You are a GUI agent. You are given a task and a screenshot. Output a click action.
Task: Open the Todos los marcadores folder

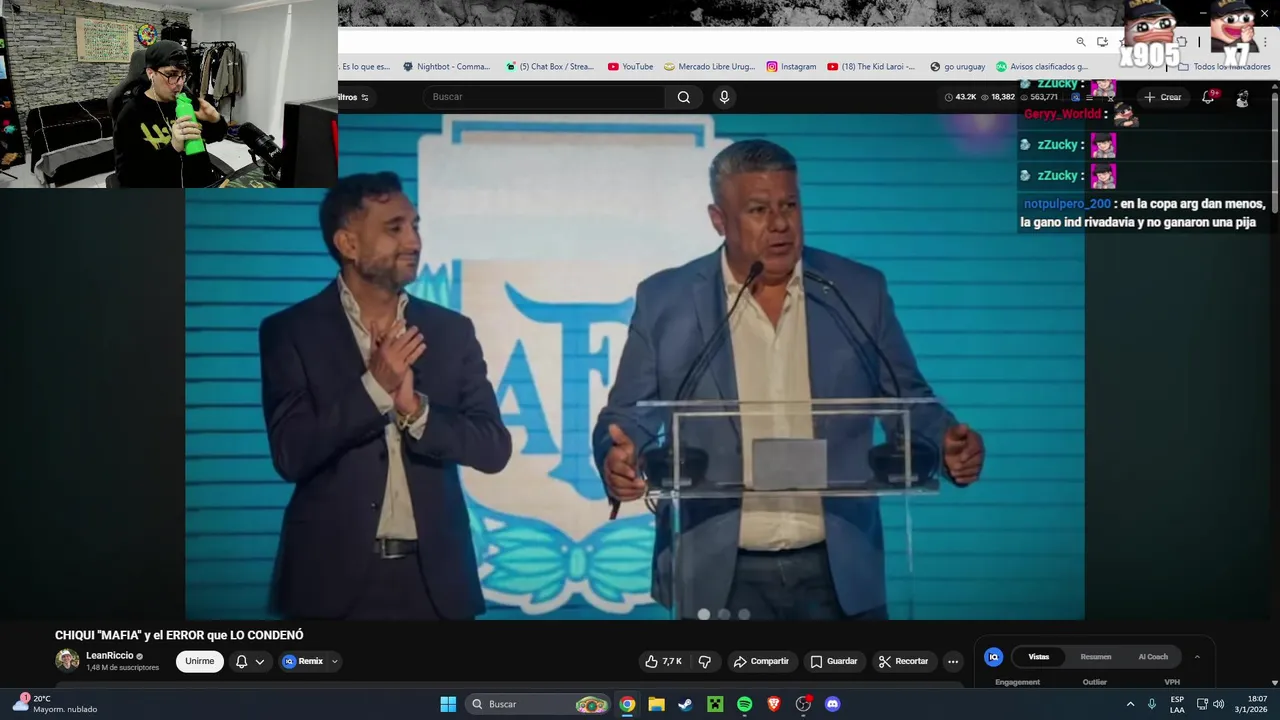[x=1224, y=67]
